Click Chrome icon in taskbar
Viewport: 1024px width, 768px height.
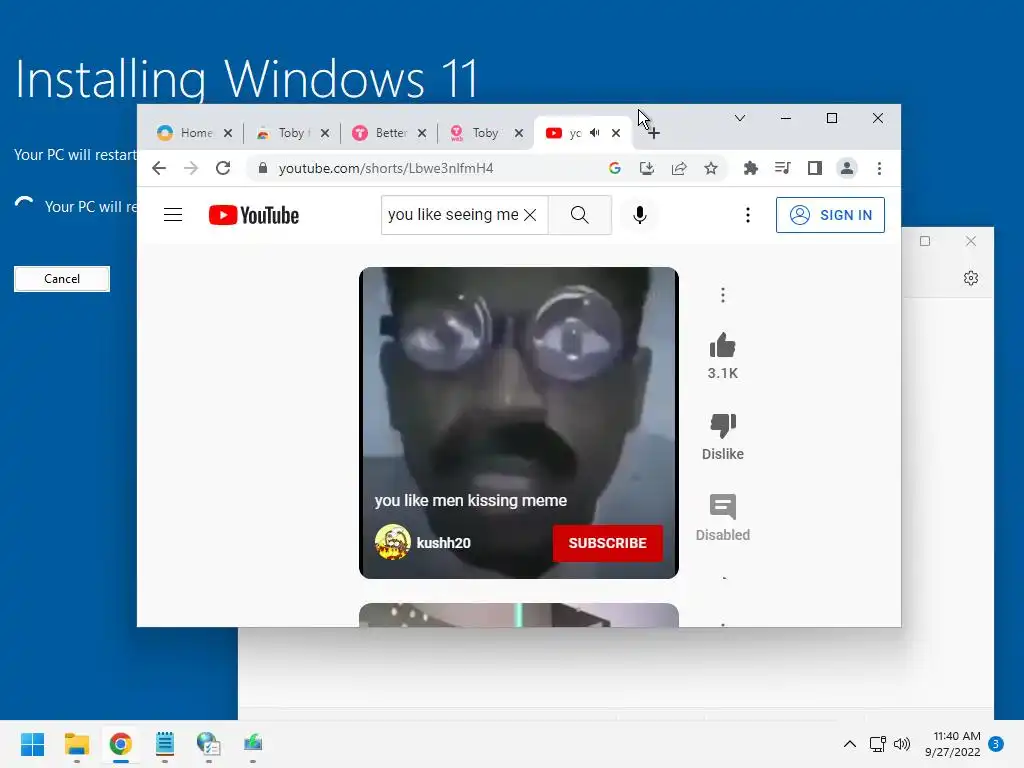tap(121, 744)
